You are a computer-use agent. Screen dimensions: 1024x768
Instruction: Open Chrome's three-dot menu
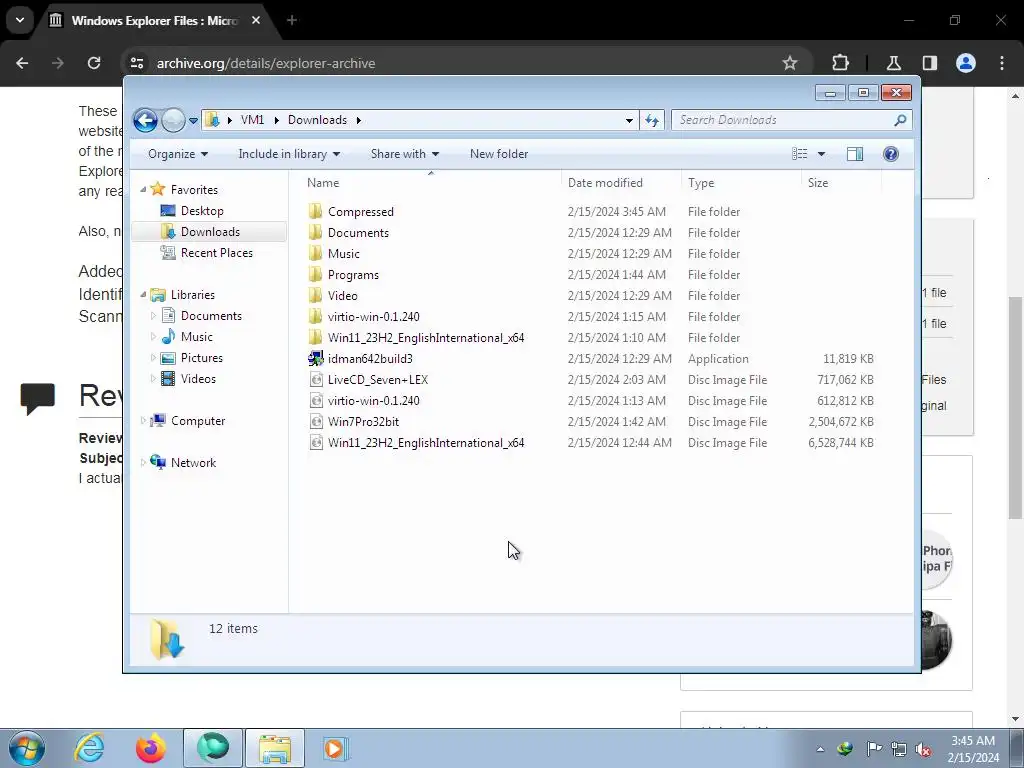[x=1002, y=63]
